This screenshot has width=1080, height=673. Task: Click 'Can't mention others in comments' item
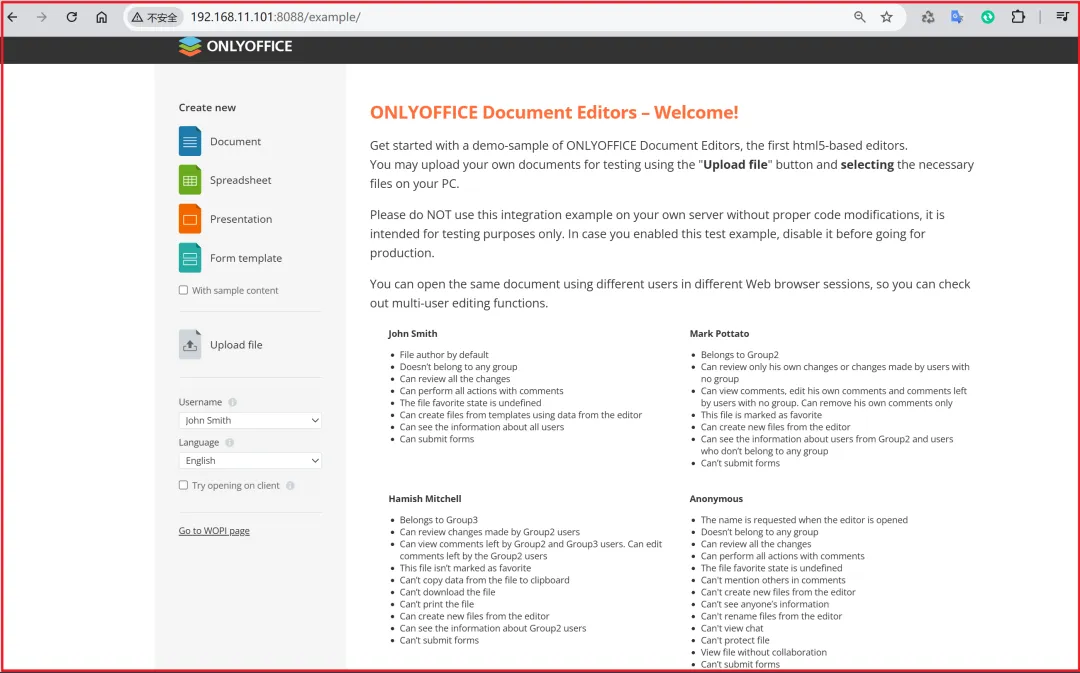click(x=773, y=580)
